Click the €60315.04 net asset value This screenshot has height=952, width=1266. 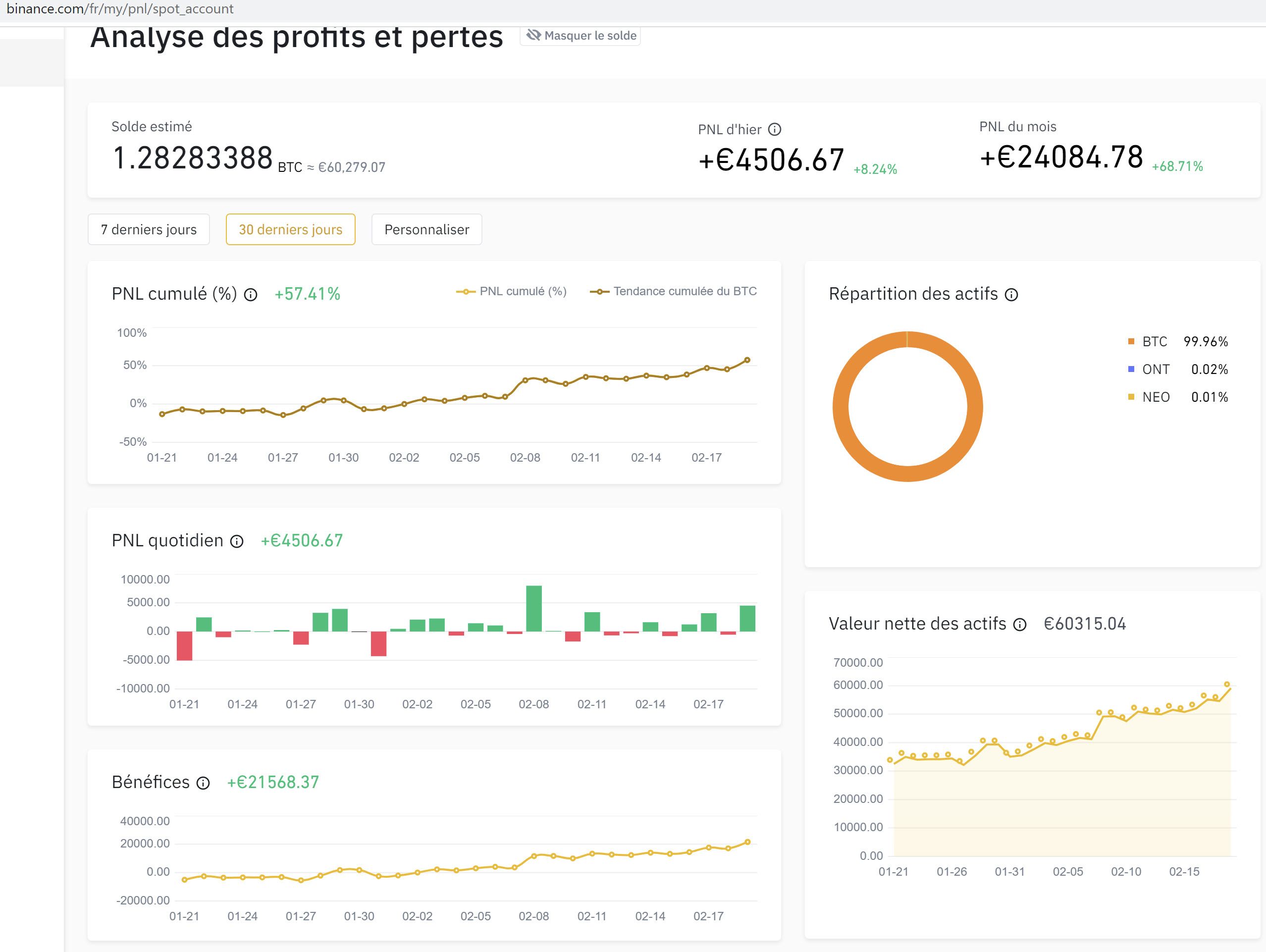(1085, 624)
